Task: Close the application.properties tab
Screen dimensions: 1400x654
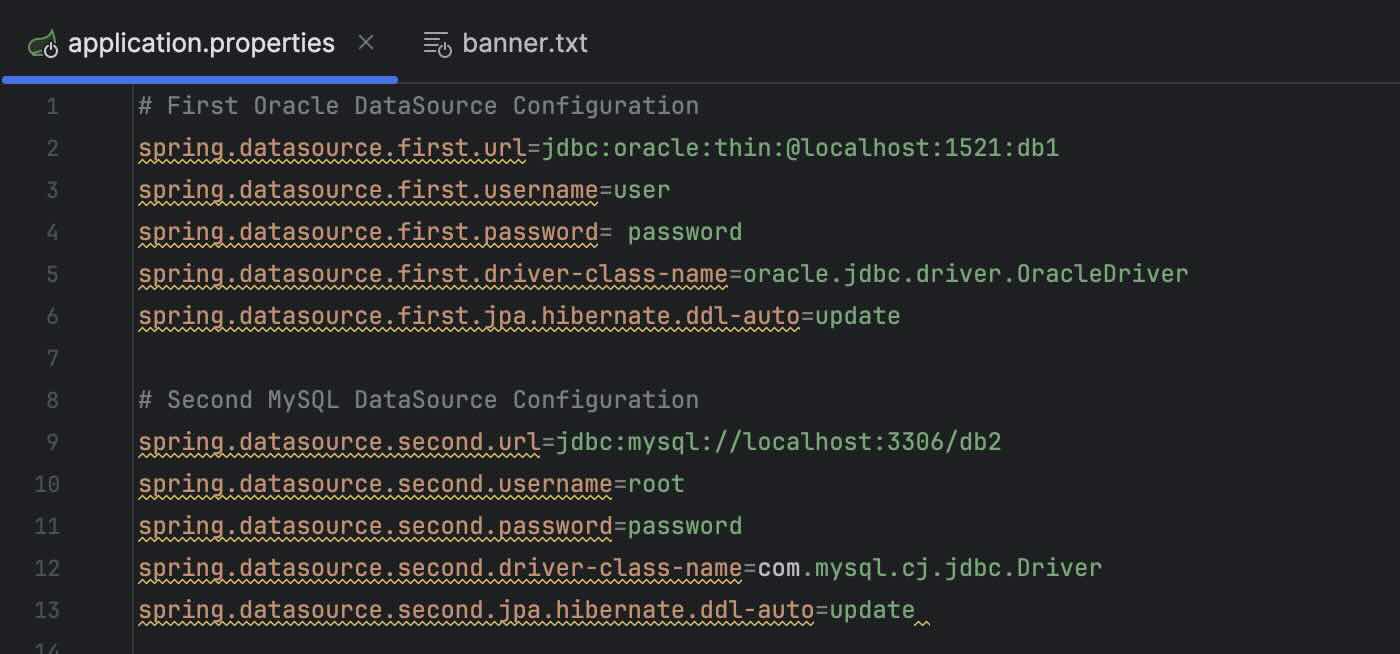Action: (x=366, y=42)
